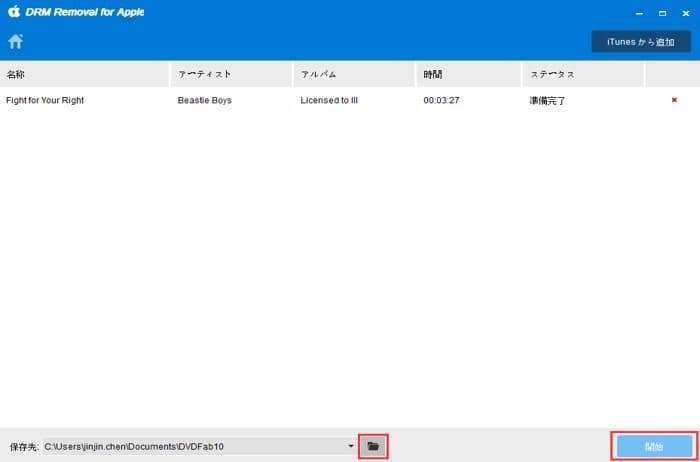Sort by 名称 column header
The height and width of the screenshot is (462, 700).
tap(84, 75)
